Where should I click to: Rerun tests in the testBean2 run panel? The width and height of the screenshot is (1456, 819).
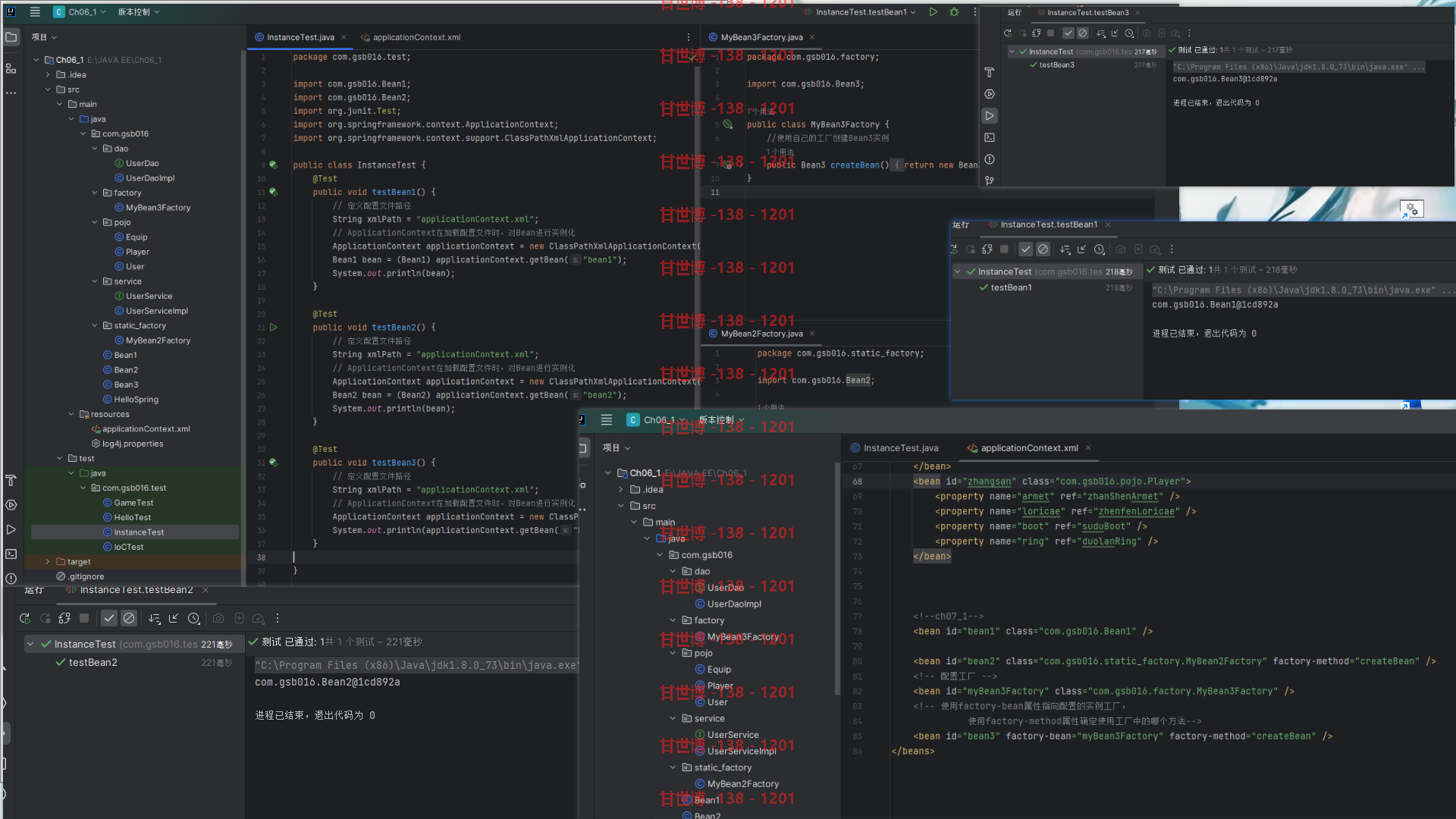coord(25,618)
